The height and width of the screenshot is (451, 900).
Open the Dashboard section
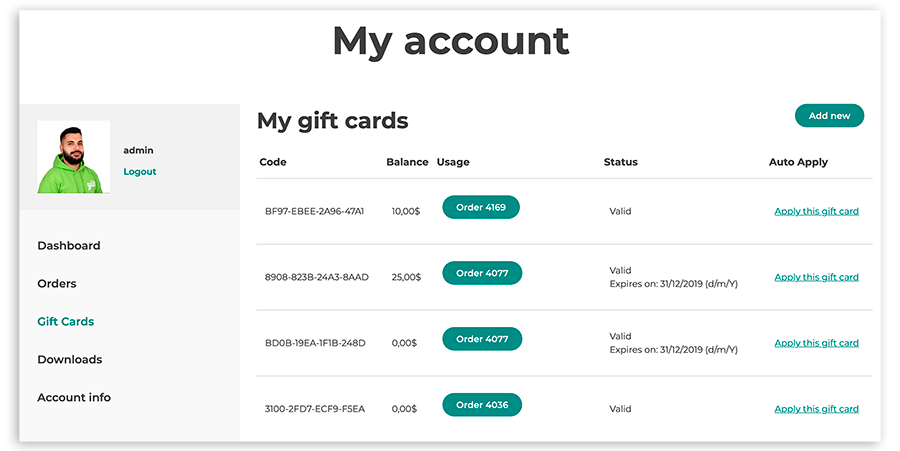click(69, 246)
